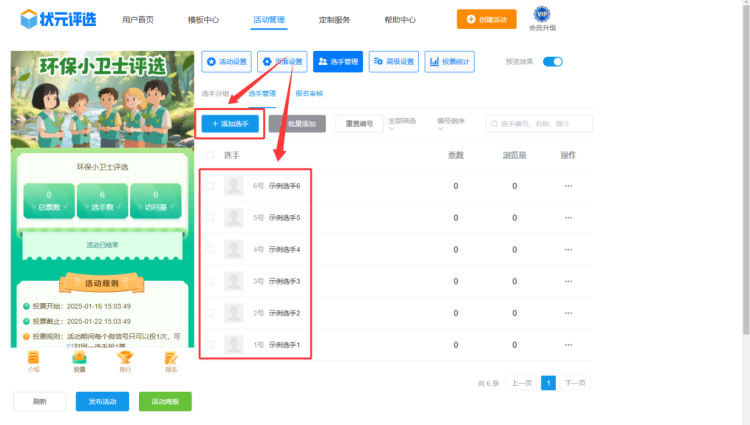
Task: Click the 投票 icon in preview navigation
Action: click(79, 358)
